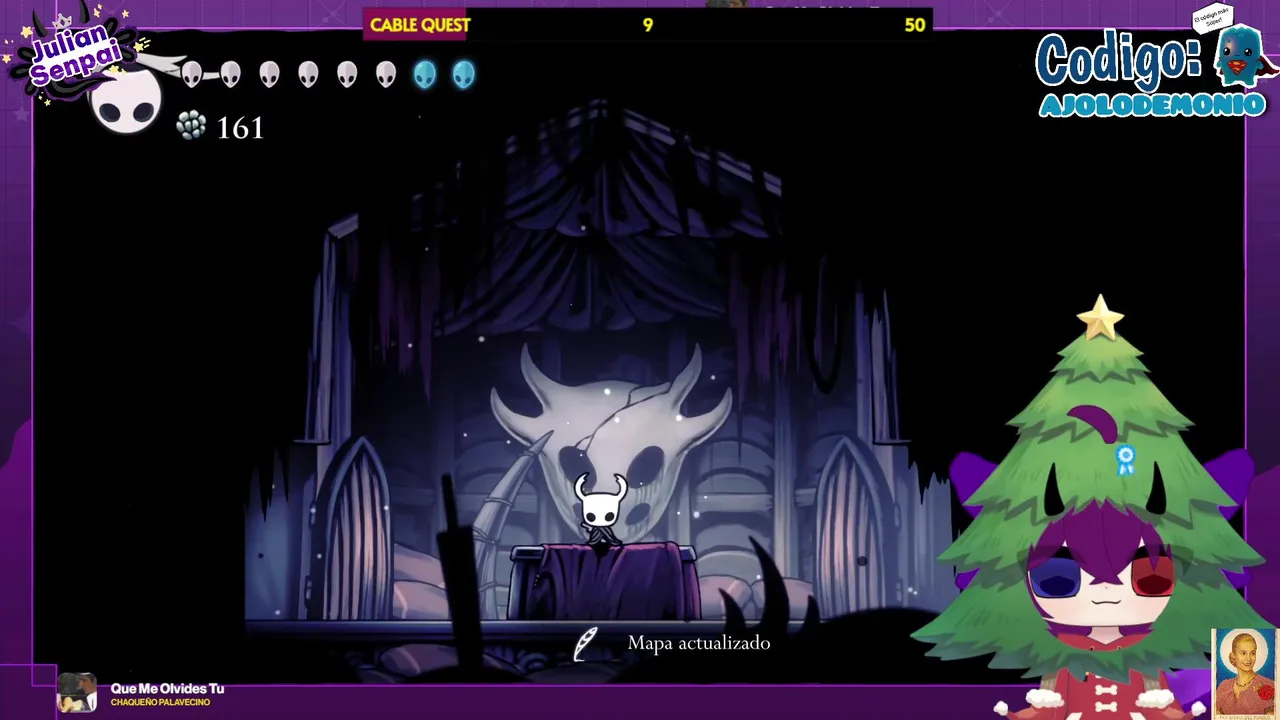
Task: Click the CABLE QUEST label
Action: (420, 25)
